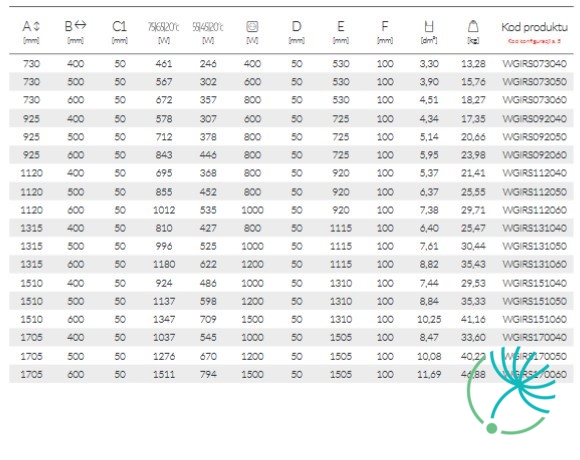Image resolution: width=580 pixels, height=460 pixels.
Task: Click the 55/45/20°C output column header
Action: point(208,27)
